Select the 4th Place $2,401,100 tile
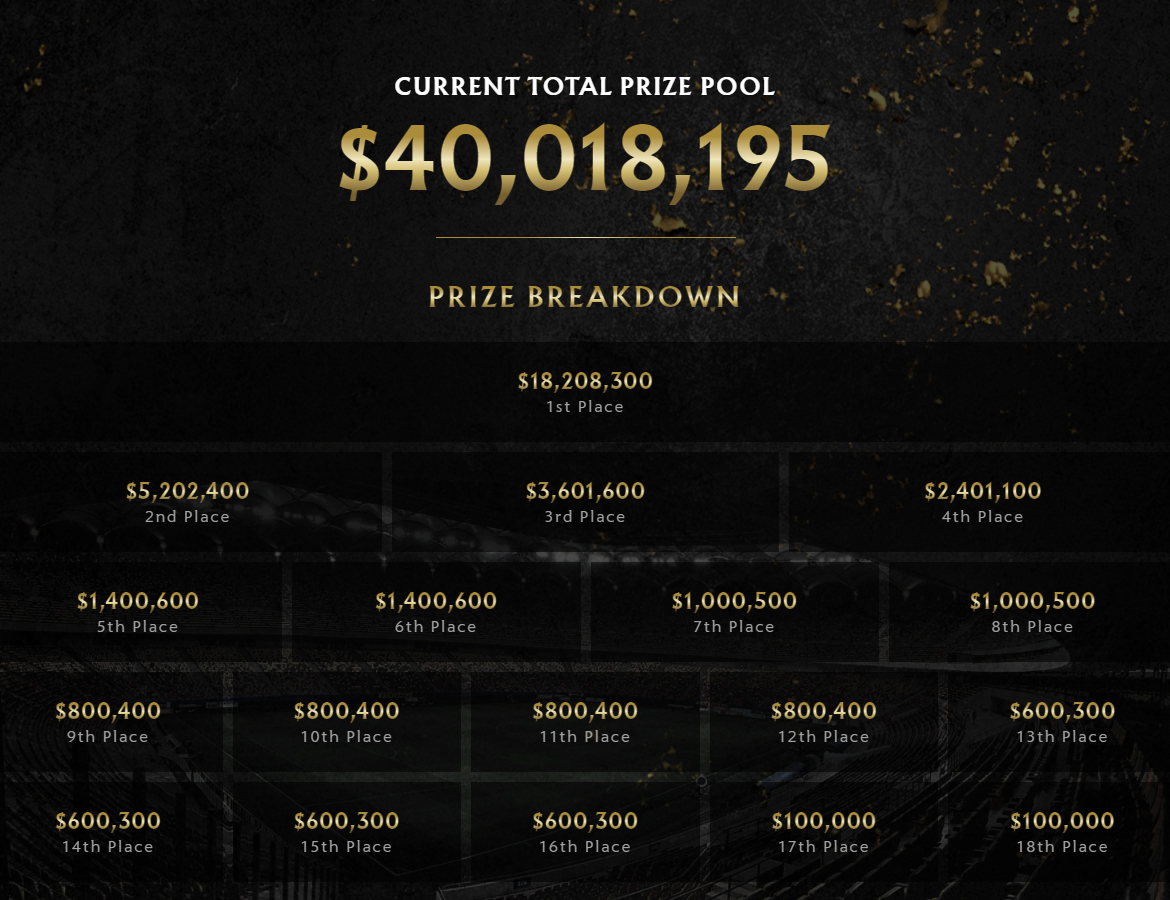The width and height of the screenshot is (1170, 900). 979,502
